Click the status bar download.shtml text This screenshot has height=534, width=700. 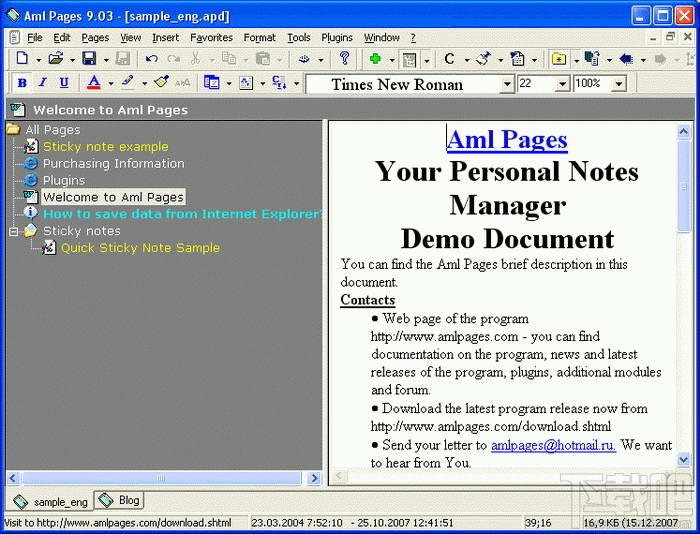[x=118, y=522]
